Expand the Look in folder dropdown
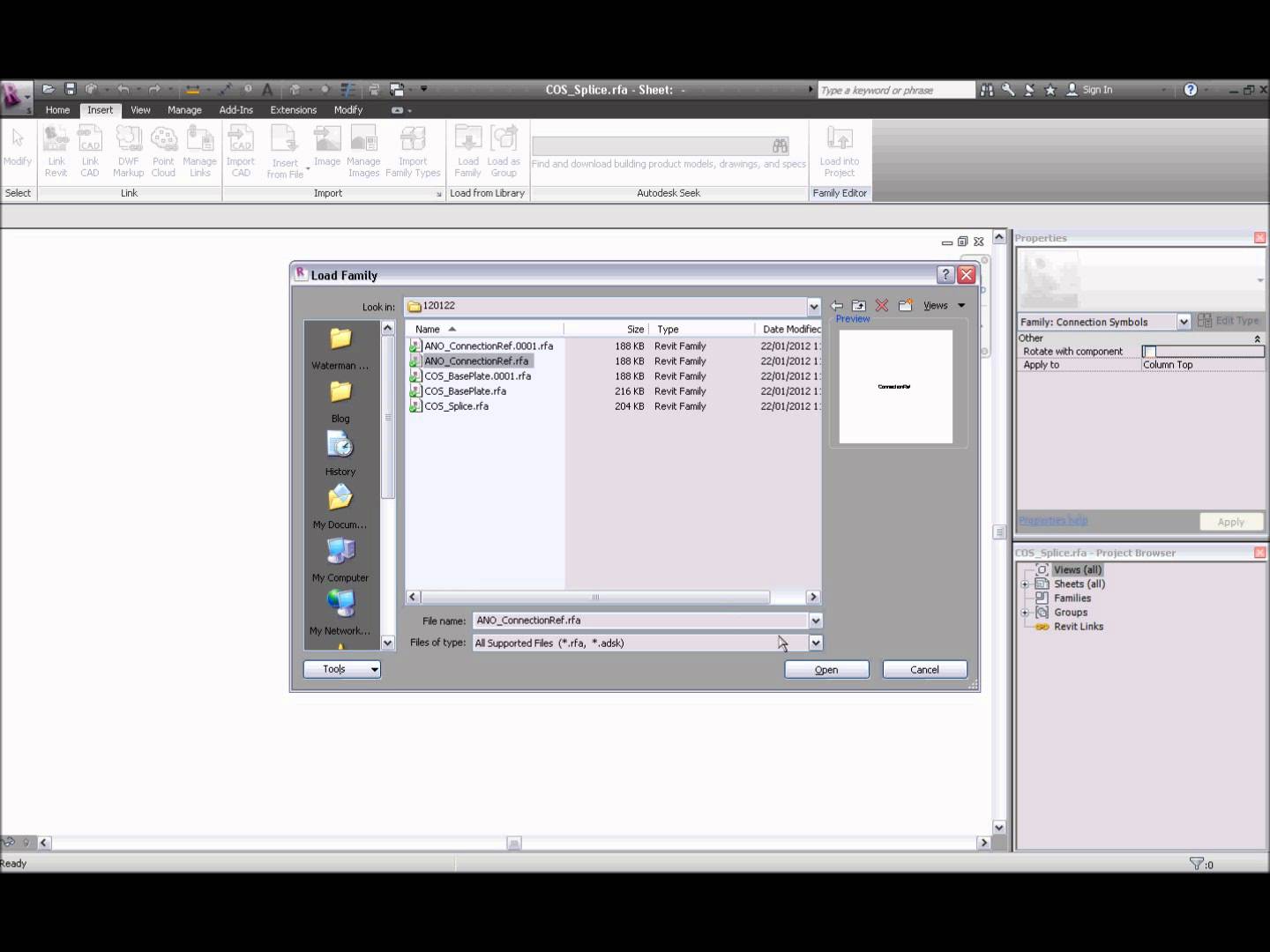The image size is (1270, 952). click(x=813, y=307)
